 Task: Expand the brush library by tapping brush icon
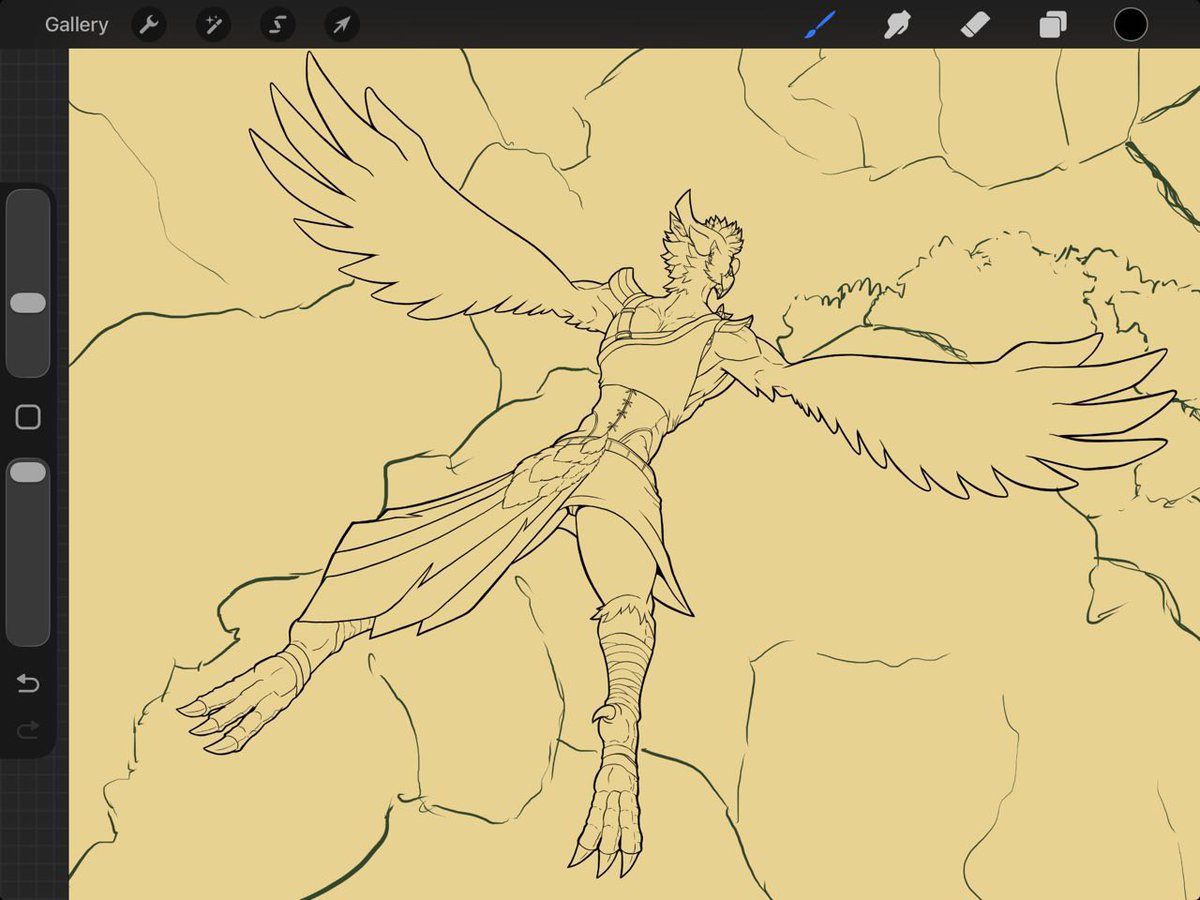(822, 25)
